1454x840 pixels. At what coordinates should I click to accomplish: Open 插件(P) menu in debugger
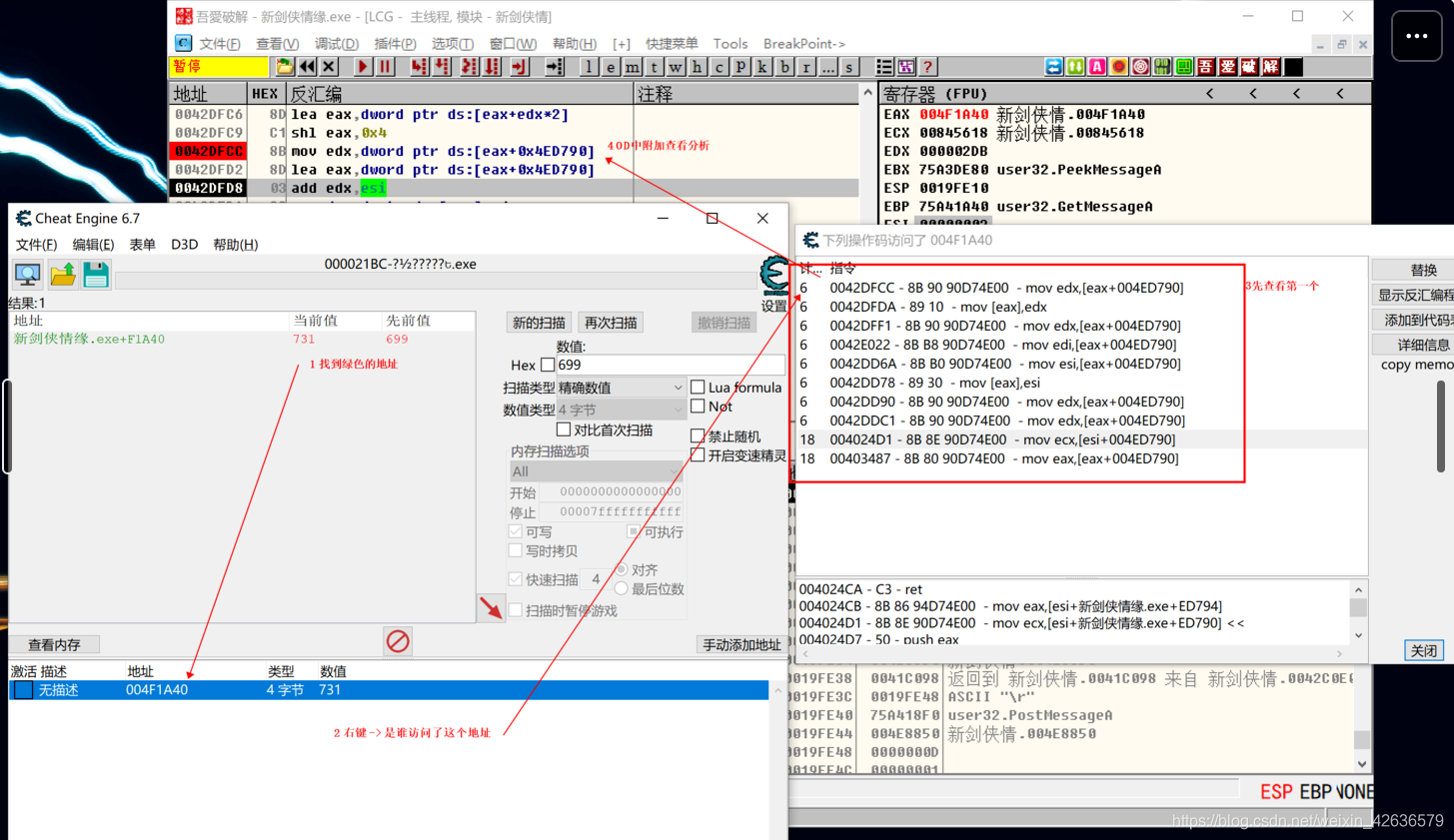pos(395,44)
